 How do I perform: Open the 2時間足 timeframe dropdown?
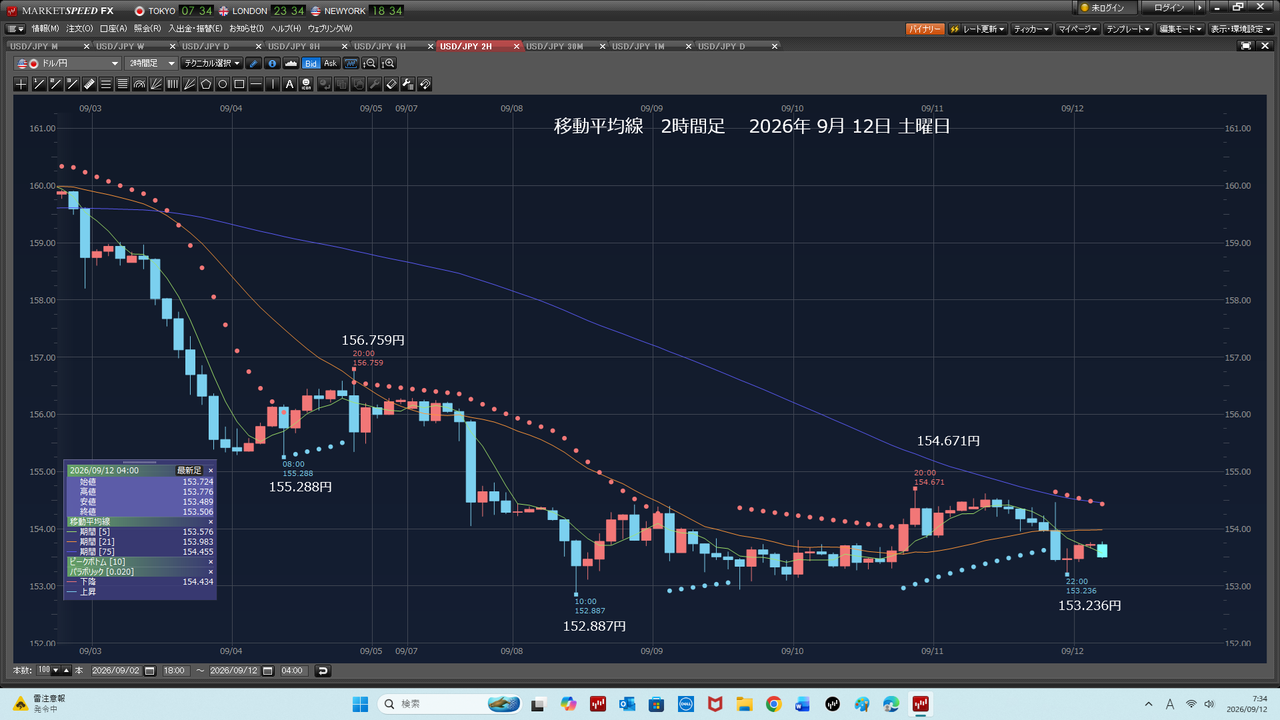151,63
